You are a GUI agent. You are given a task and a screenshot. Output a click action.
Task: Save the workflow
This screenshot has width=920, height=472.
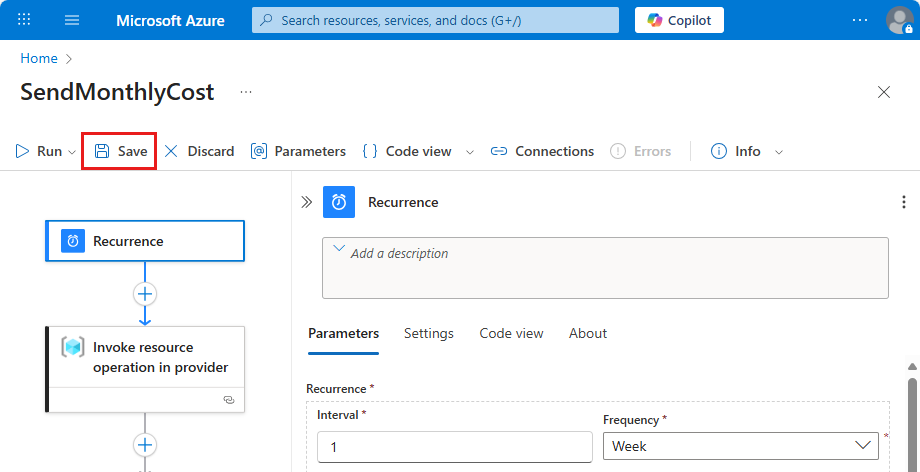(x=119, y=151)
